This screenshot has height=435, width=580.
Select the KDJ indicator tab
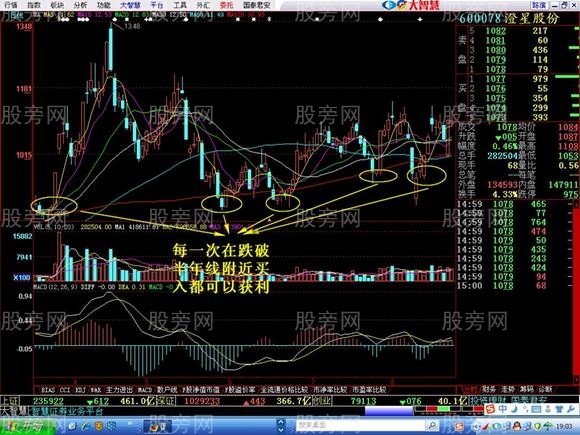pos(80,390)
